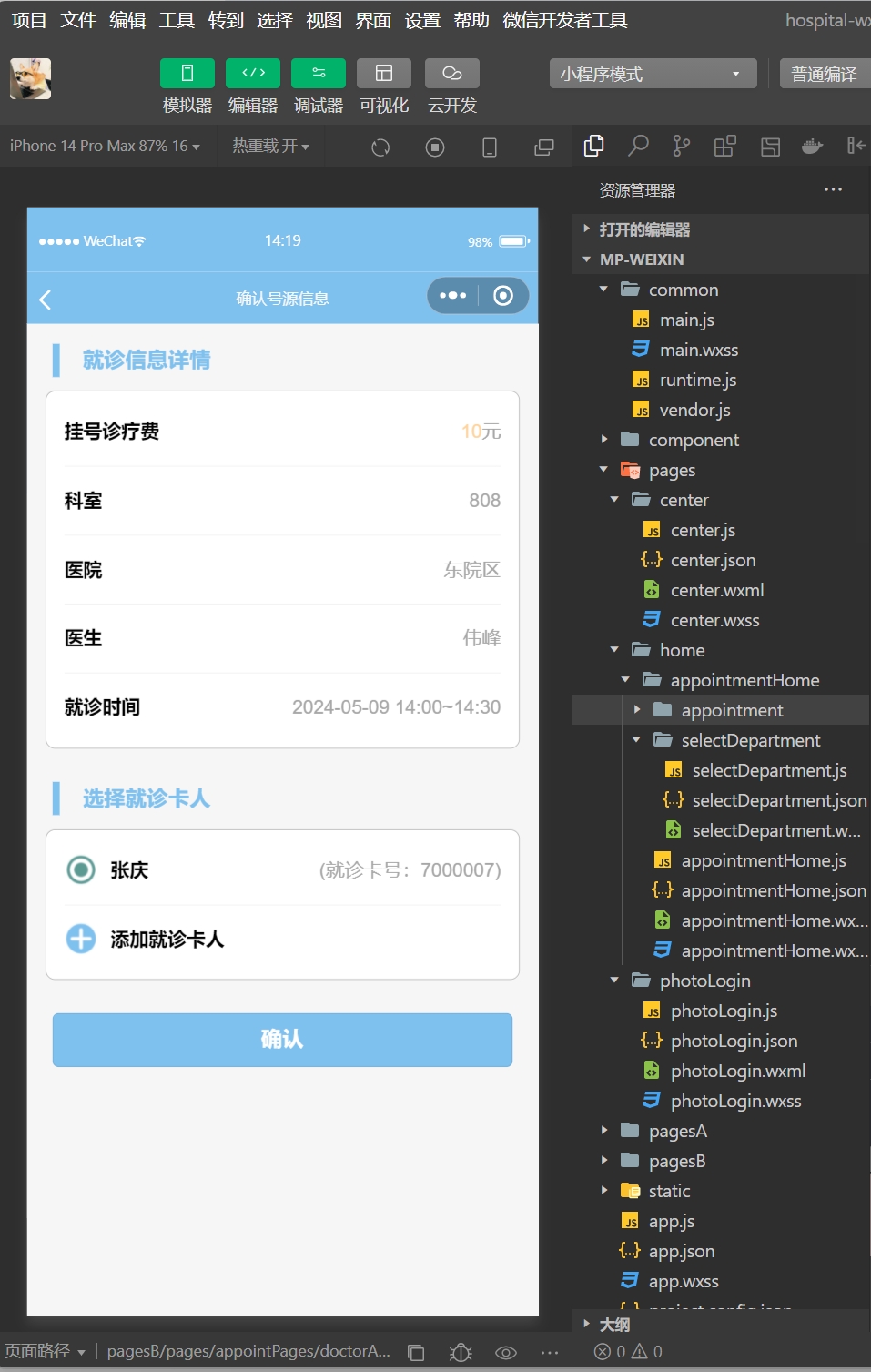This screenshot has height=1372, width=871.
Task: Open Cloud Development console
Action: tap(452, 74)
